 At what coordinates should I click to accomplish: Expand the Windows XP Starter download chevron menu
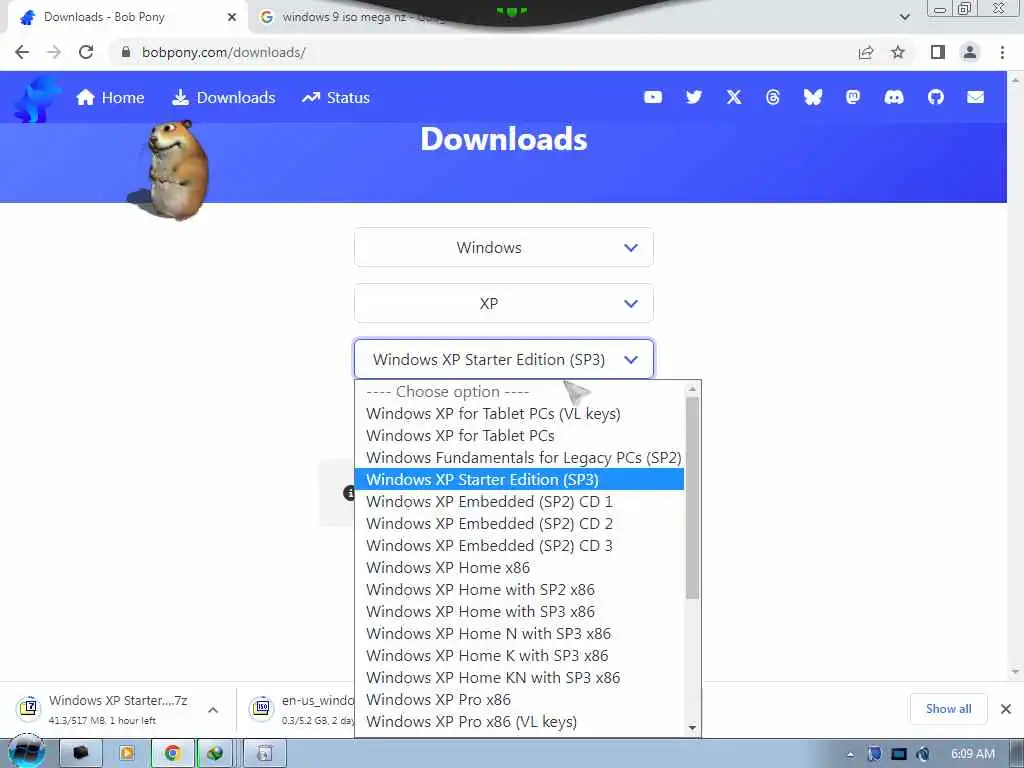213,710
